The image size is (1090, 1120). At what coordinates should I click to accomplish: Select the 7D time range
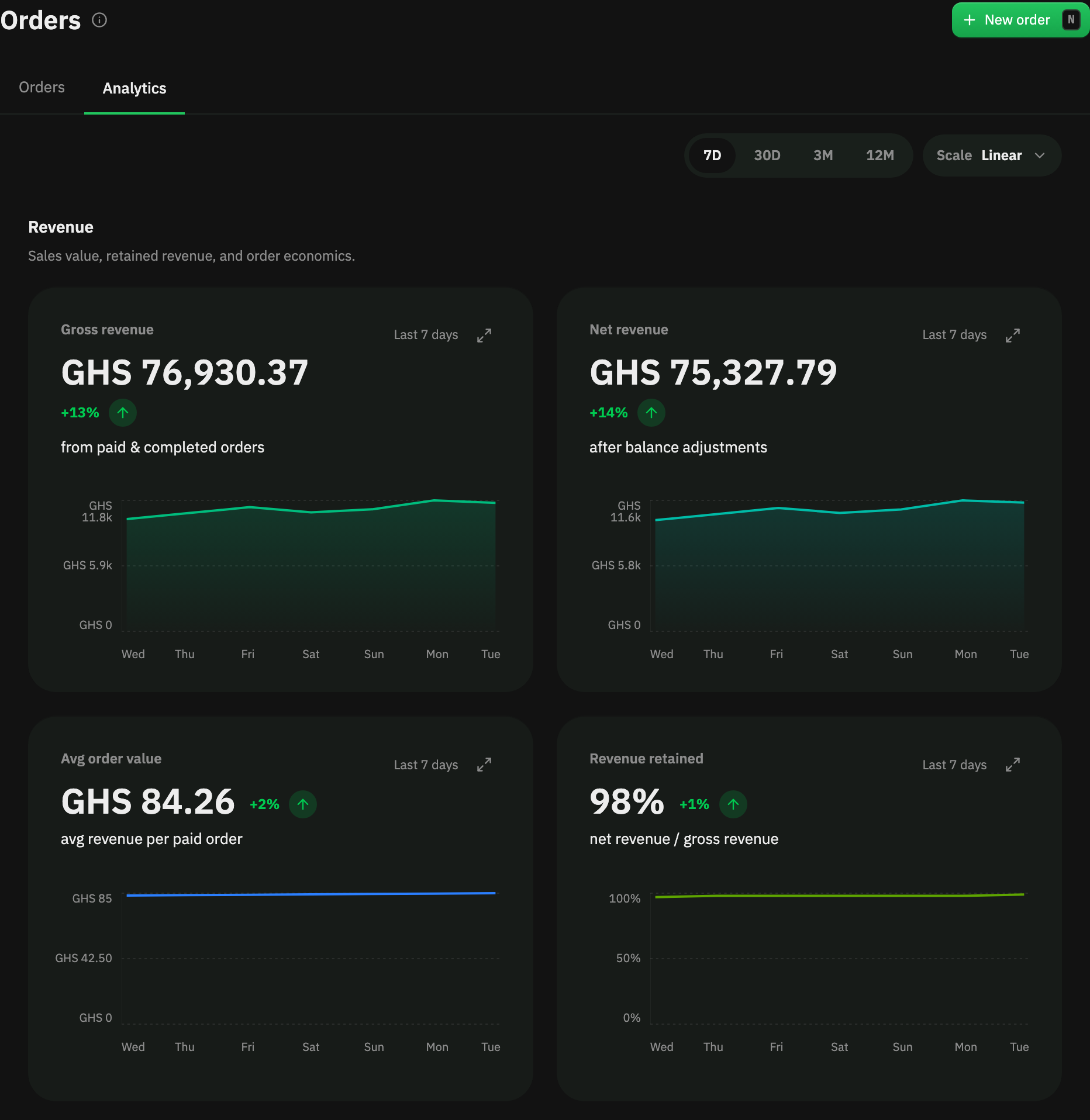(712, 155)
